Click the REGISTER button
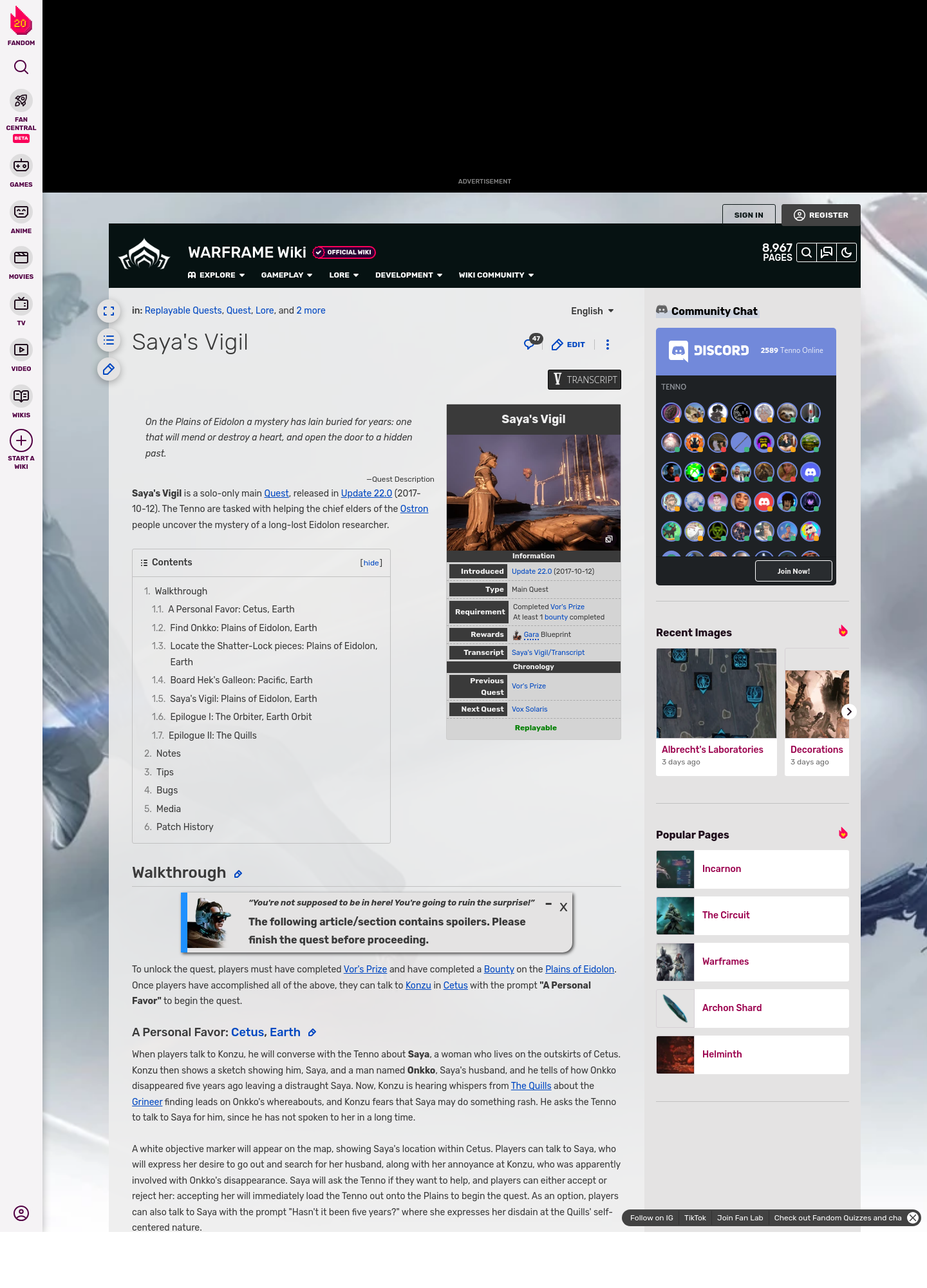The height and width of the screenshot is (1288, 927). tap(821, 215)
